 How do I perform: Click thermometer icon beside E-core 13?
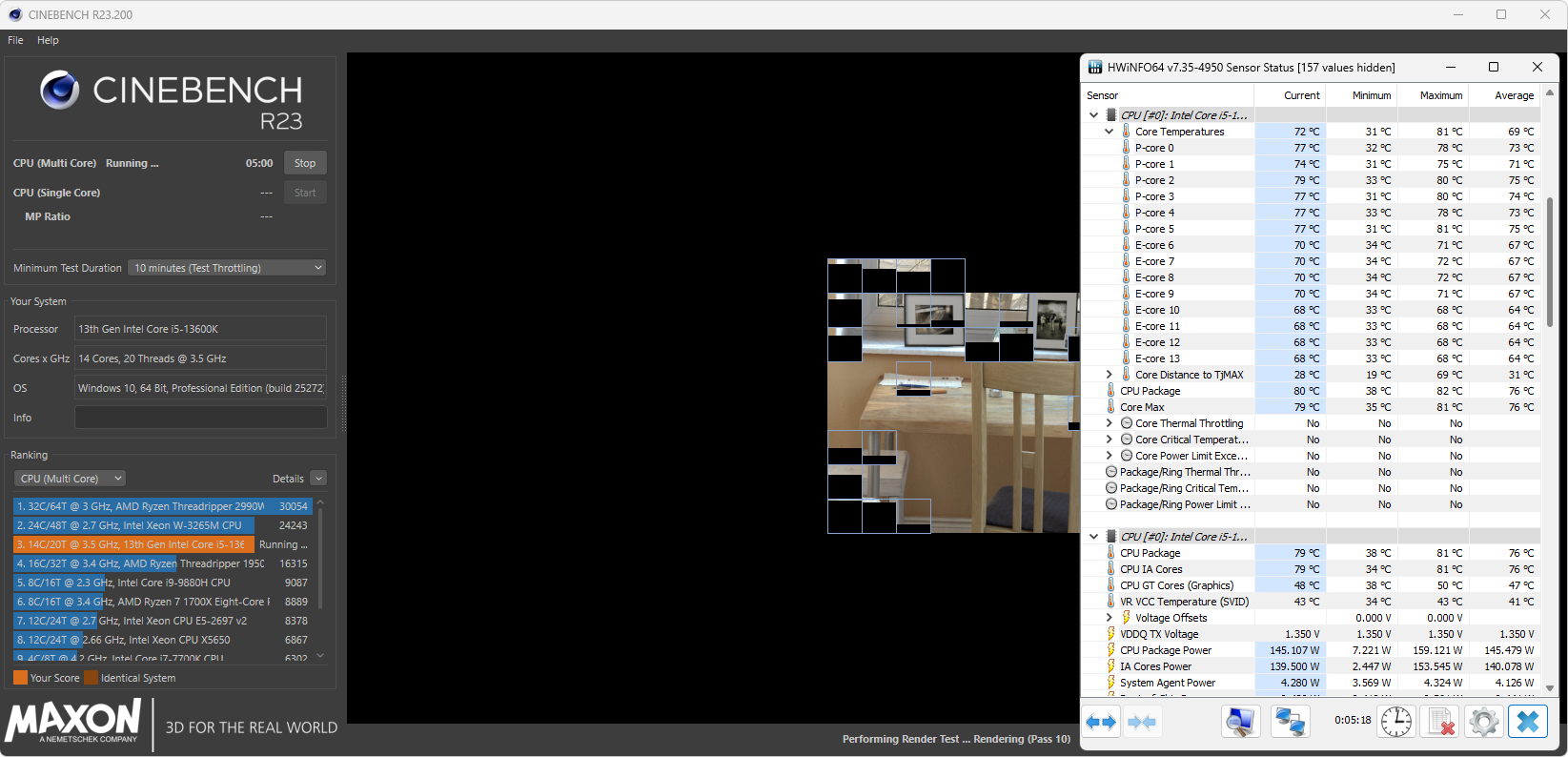[x=1126, y=358]
